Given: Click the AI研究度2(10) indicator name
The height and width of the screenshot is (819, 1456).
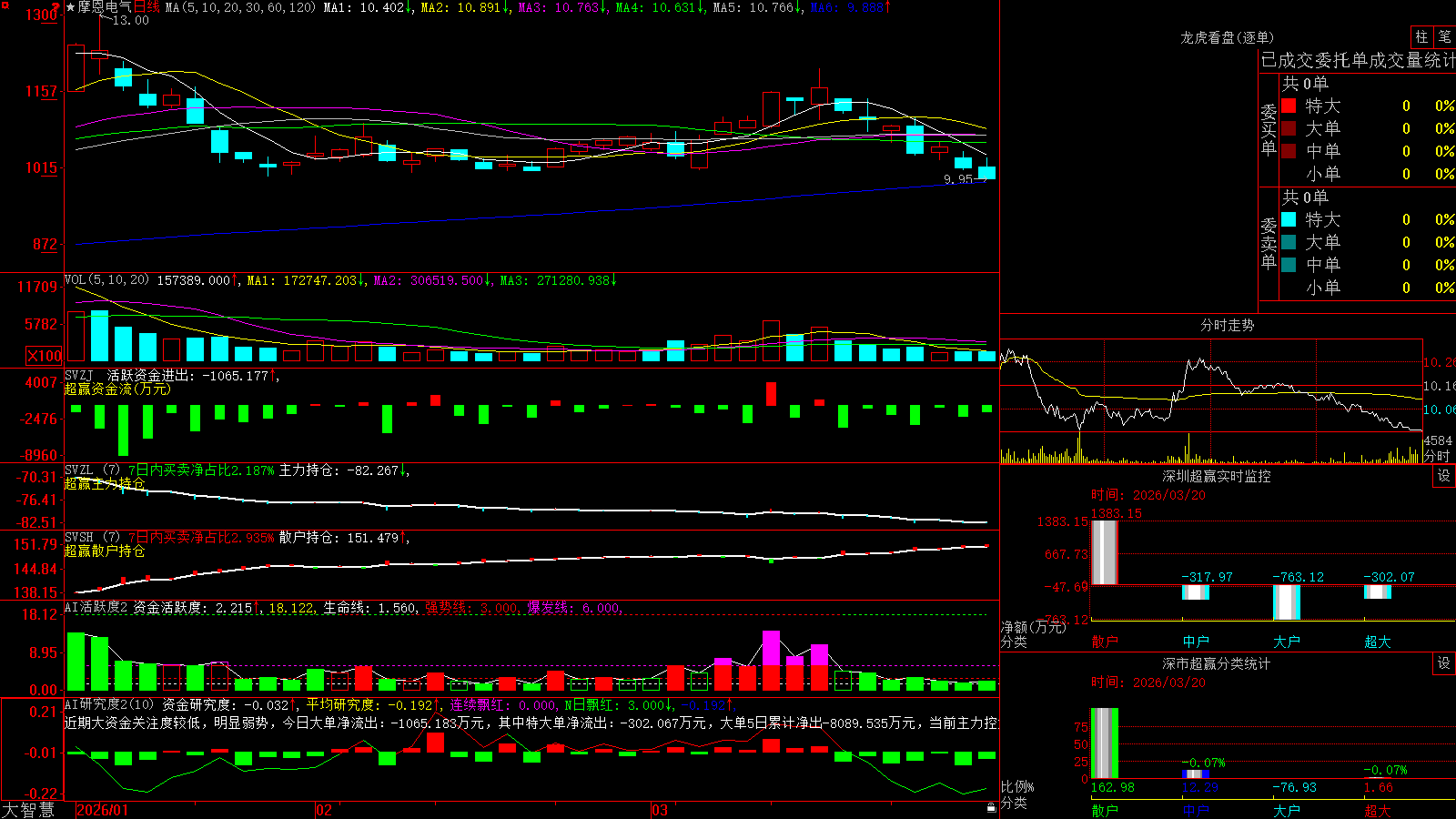Looking at the screenshot, I should coord(109,704).
